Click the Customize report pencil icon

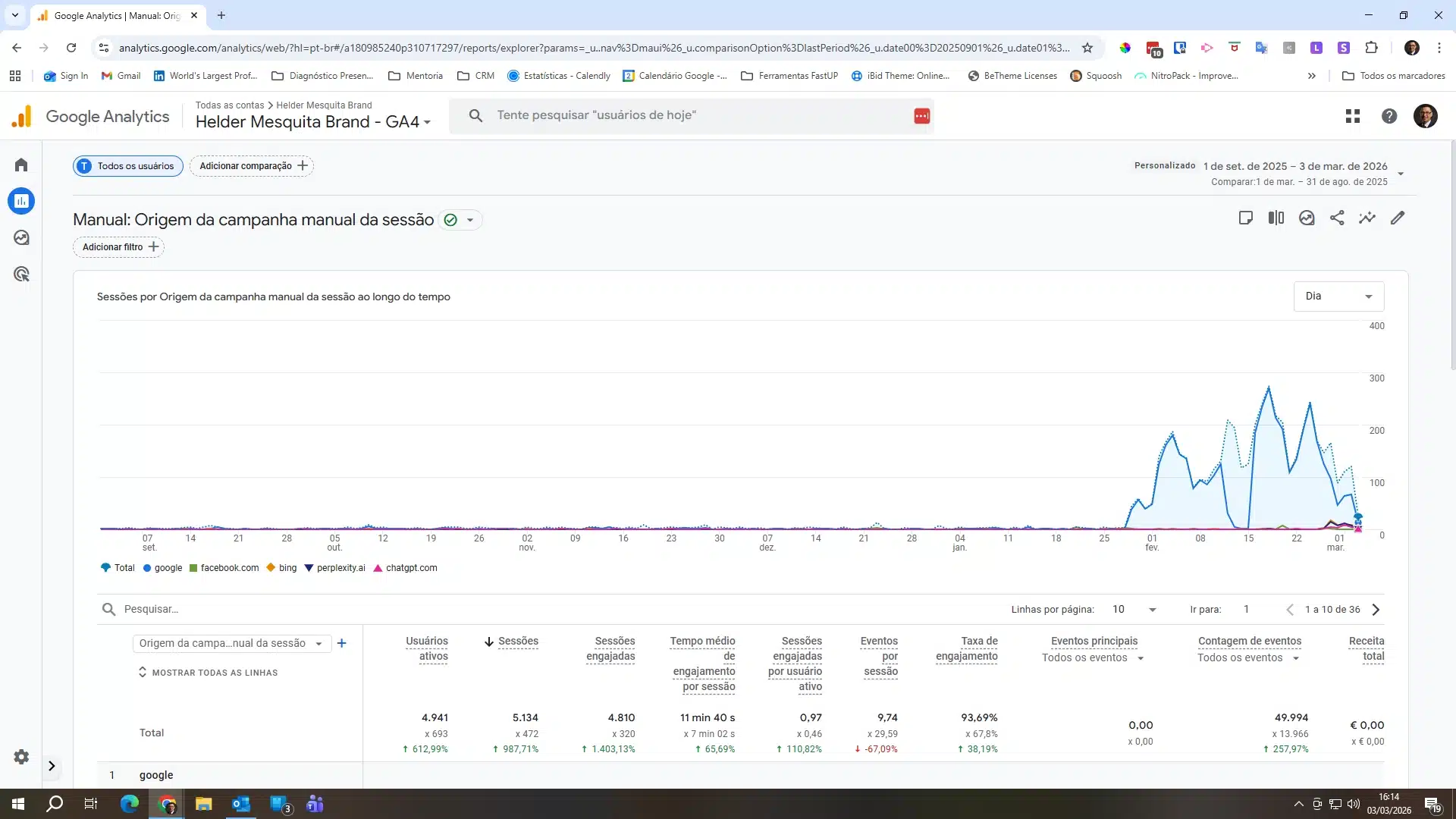click(1398, 218)
